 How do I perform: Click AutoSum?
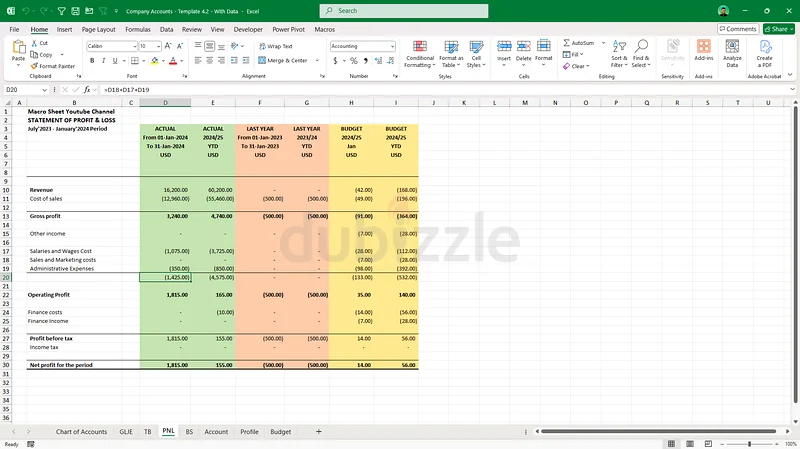point(579,43)
